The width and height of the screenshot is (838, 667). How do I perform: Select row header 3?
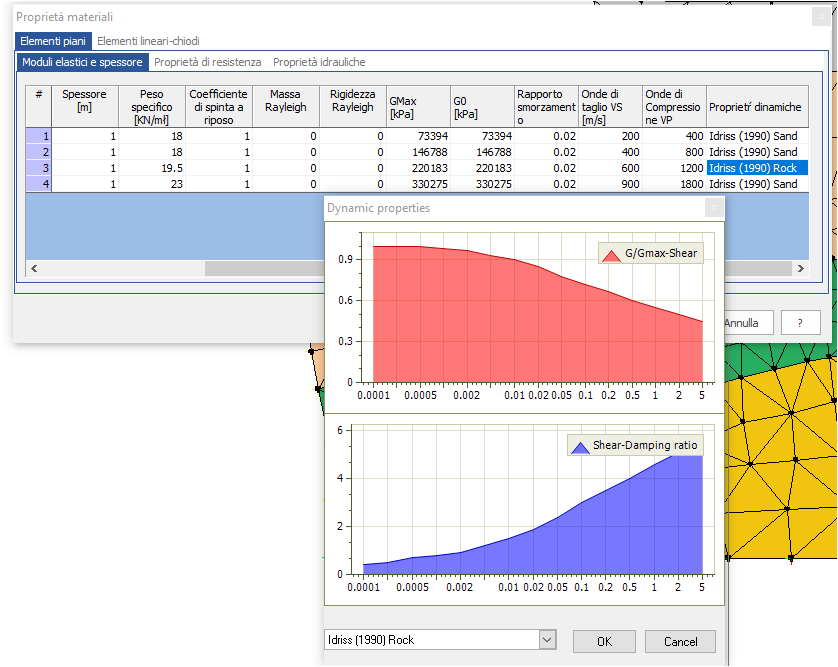[x=38, y=168]
